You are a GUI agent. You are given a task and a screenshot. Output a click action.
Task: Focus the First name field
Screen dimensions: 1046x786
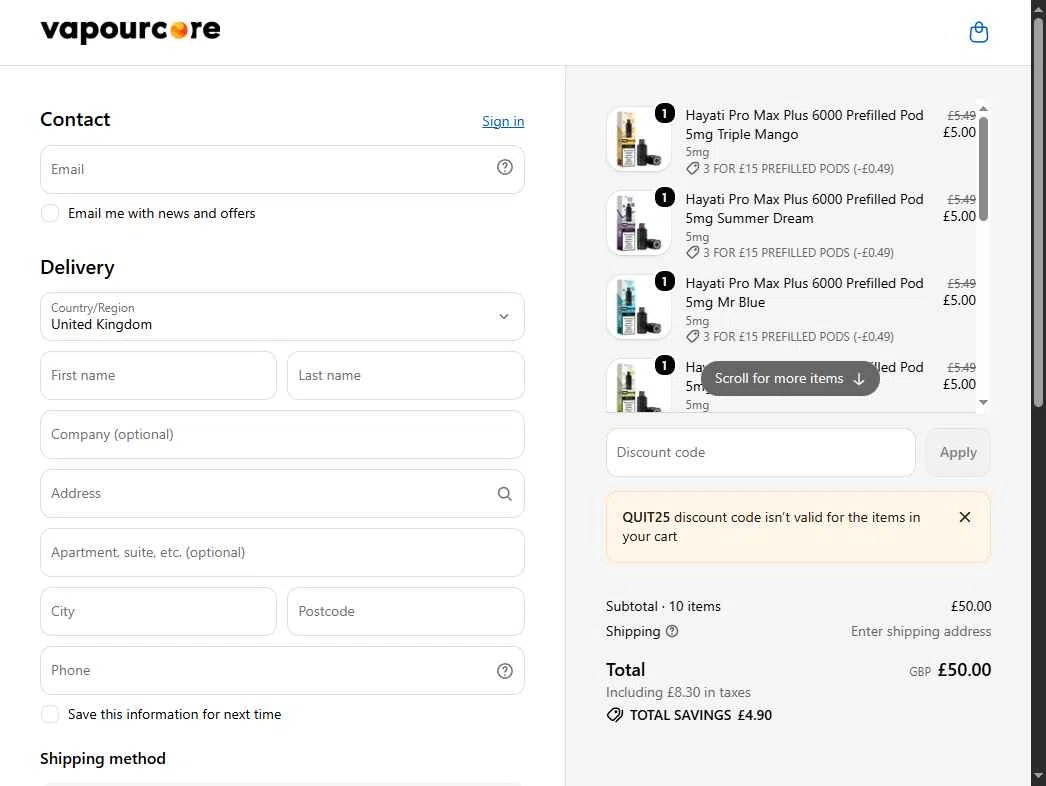(x=158, y=376)
